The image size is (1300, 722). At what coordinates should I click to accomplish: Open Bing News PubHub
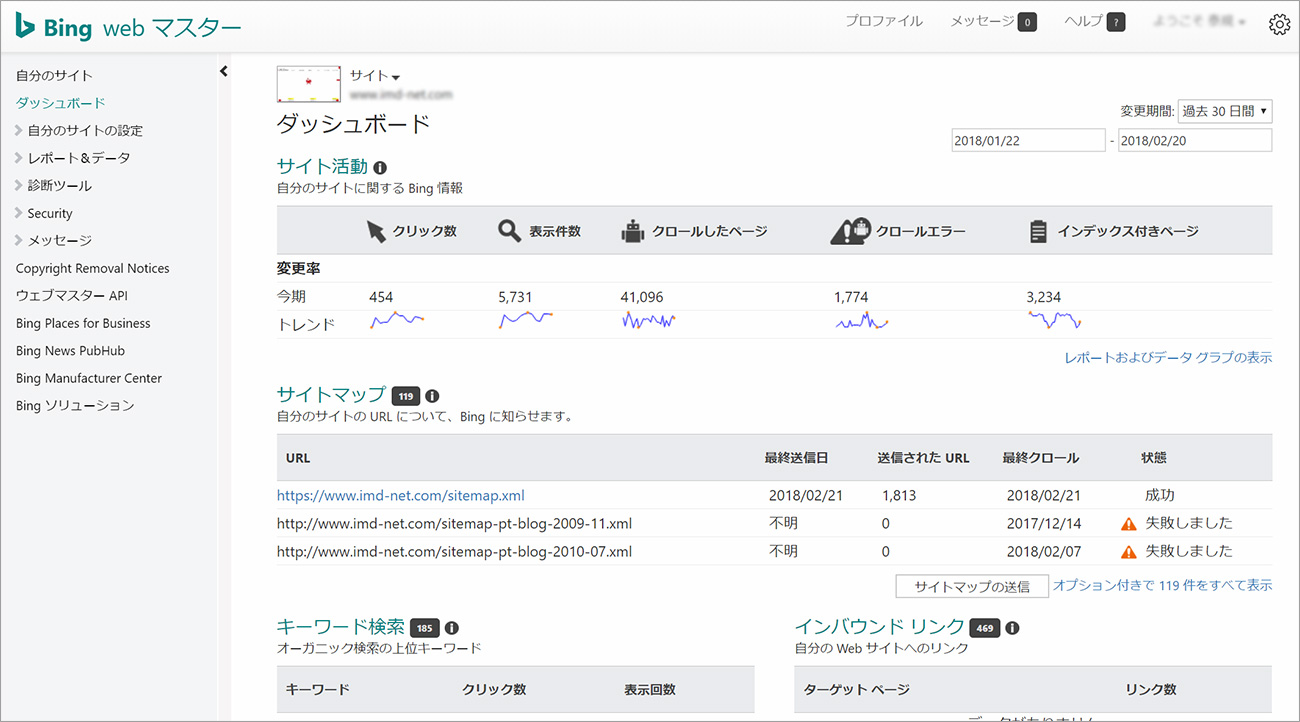tap(70, 350)
